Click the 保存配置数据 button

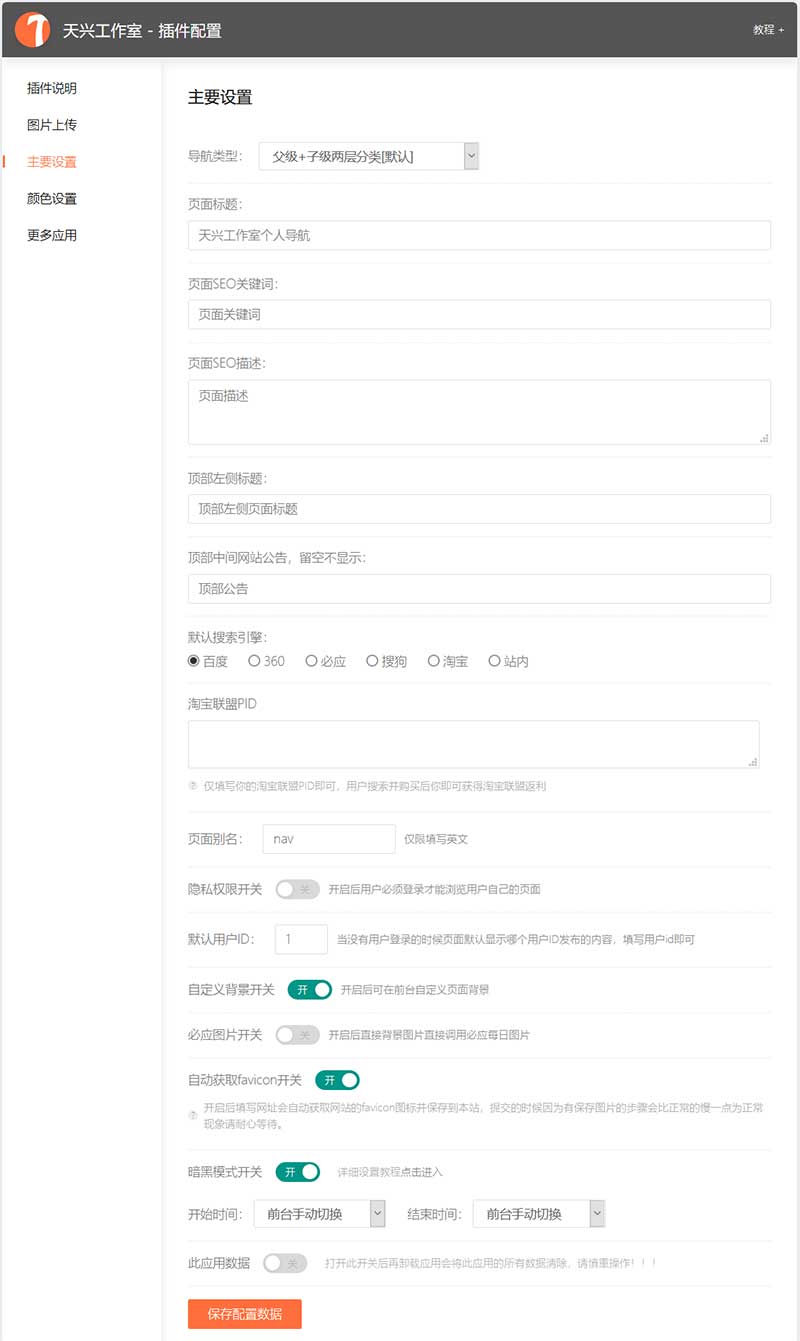click(x=244, y=1314)
